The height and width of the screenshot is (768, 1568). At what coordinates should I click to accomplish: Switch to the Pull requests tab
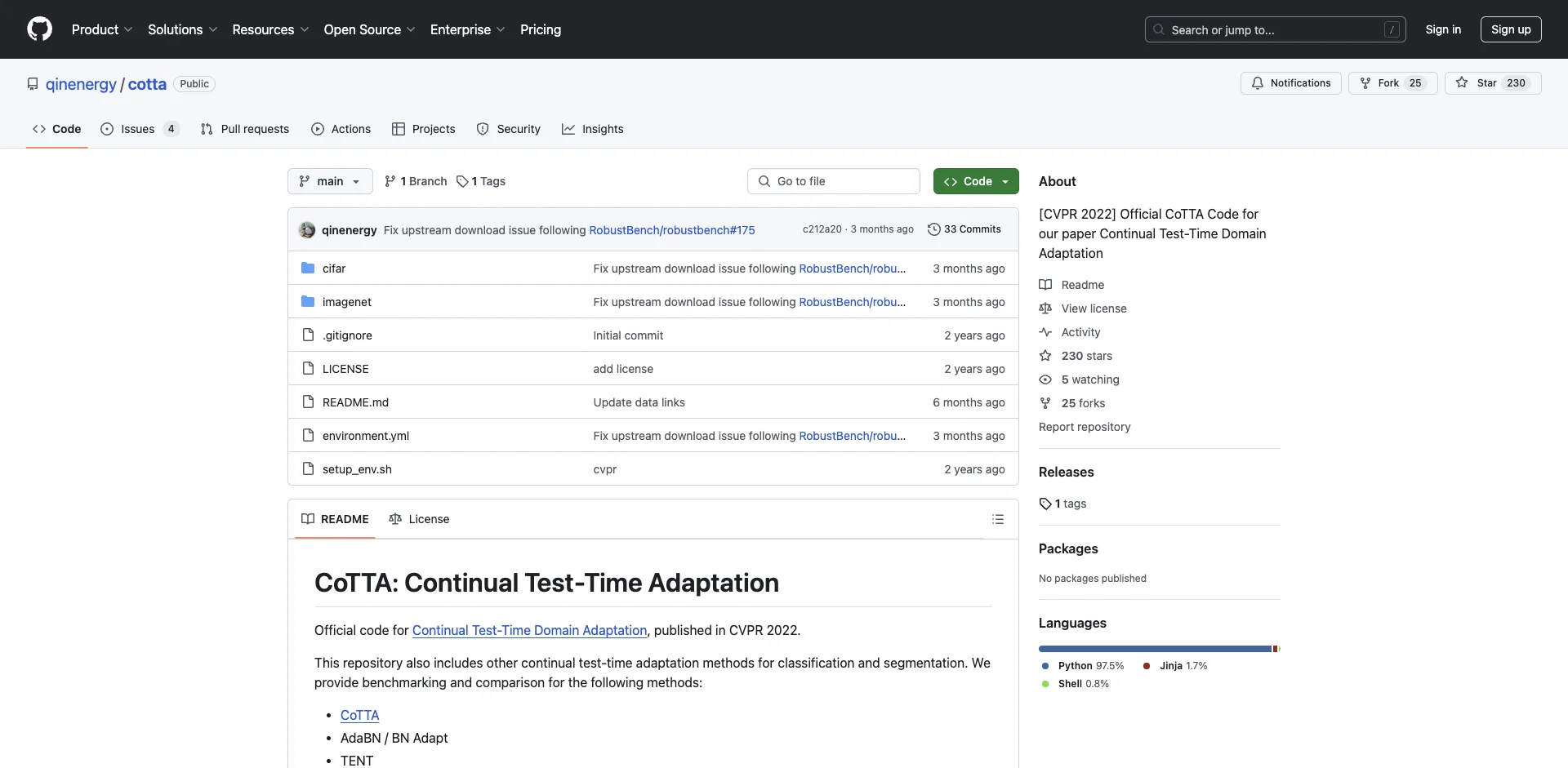click(x=245, y=129)
